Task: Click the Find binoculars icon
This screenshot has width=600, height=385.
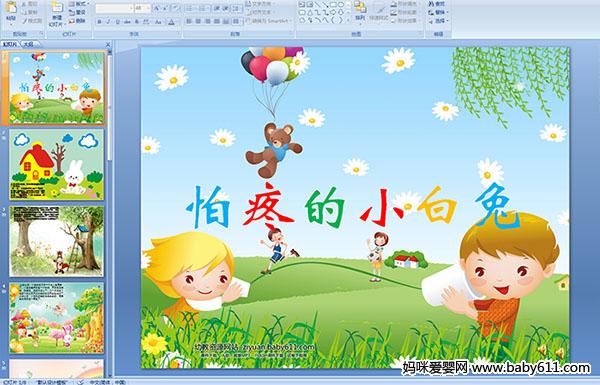Action: [431, 4]
